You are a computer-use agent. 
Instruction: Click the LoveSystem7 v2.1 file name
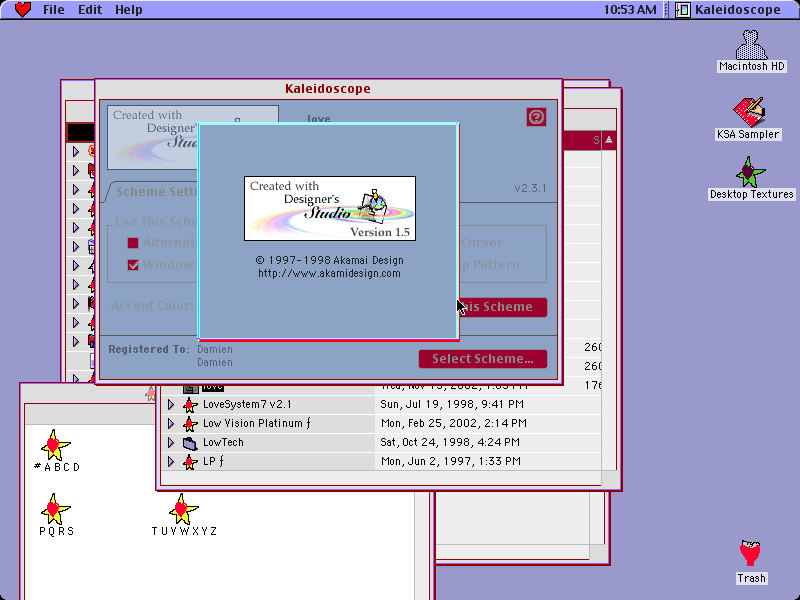[x=247, y=405]
